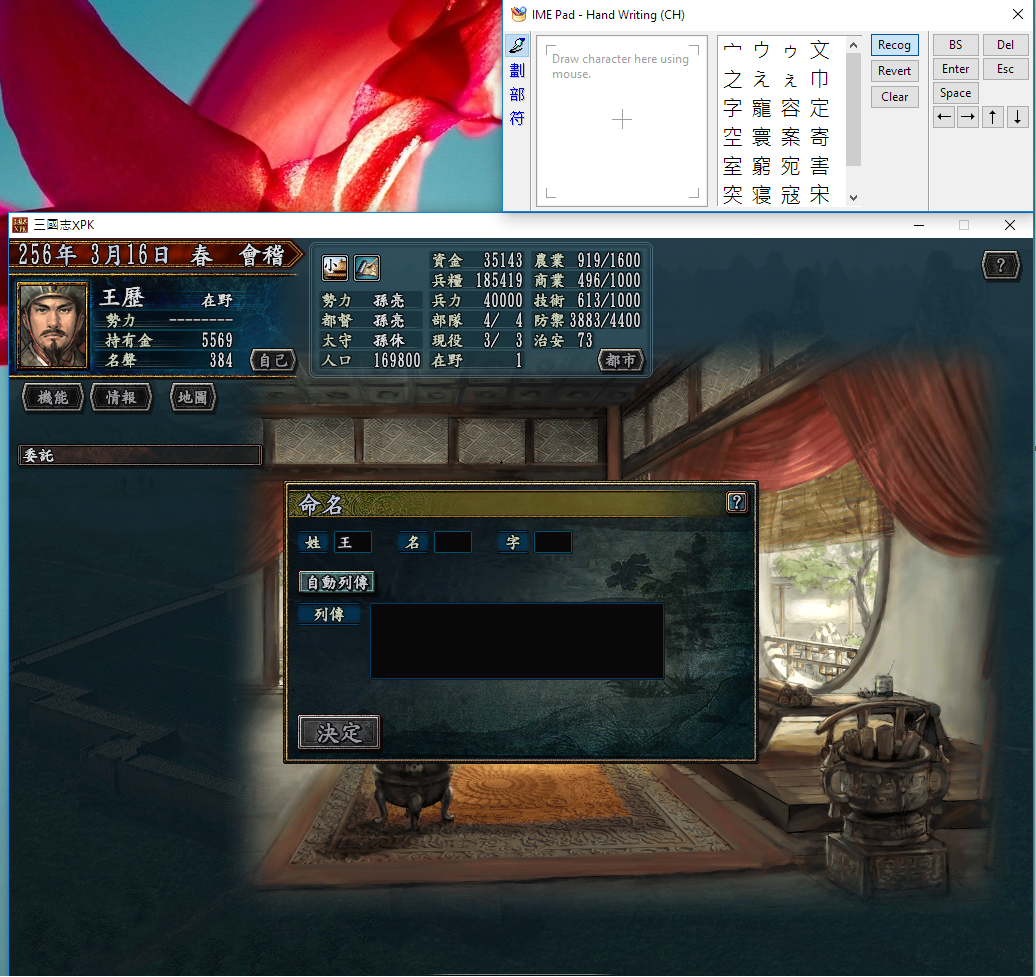Click the Recog button in IME Pad
The height and width of the screenshot is (977, 1036).
pos(894,45)
